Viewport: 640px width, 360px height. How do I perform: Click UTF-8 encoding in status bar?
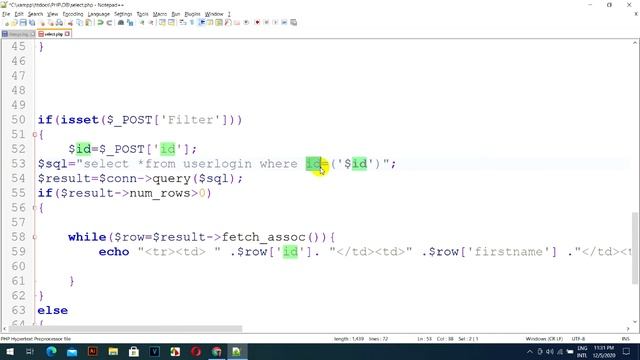578,339
